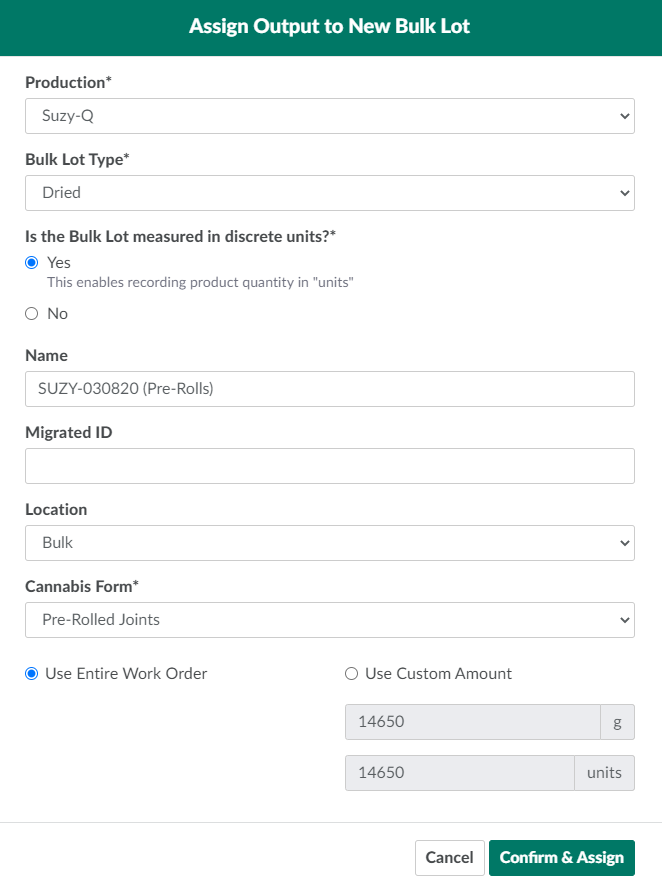Select Use Entire Work Order option
Screen dimensions: 662x885
(32, 674)
